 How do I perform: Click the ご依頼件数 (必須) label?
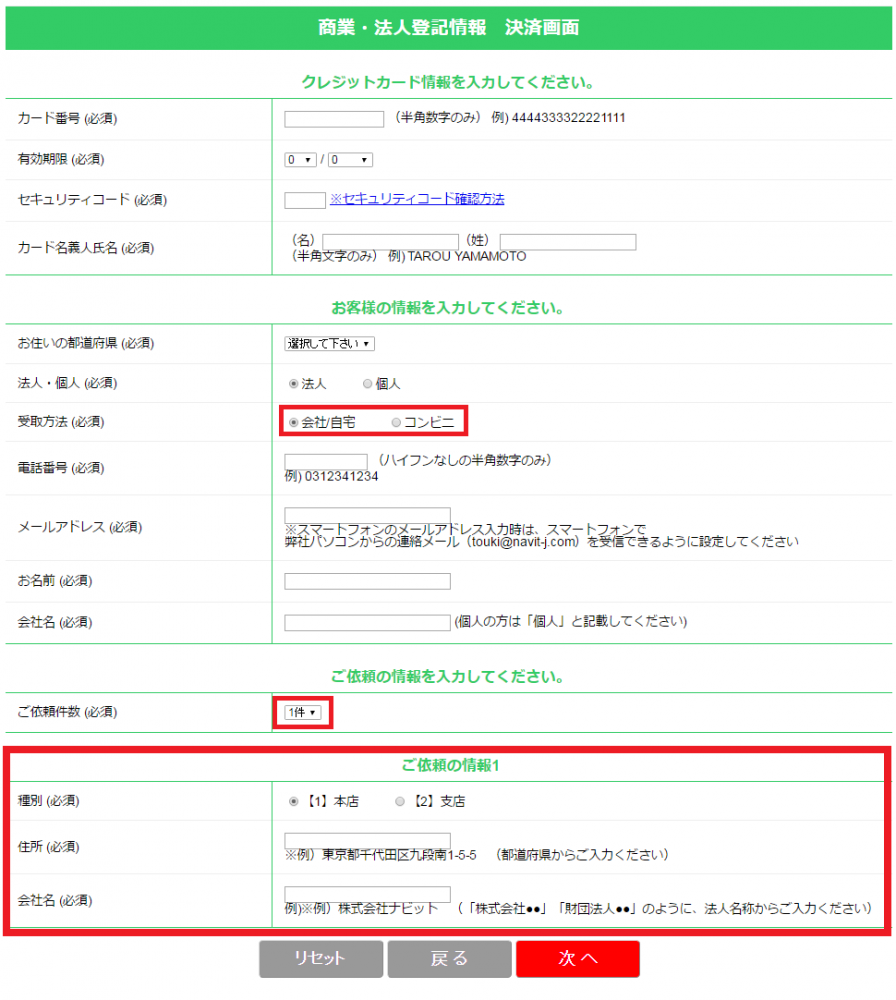tap(67, 712)
